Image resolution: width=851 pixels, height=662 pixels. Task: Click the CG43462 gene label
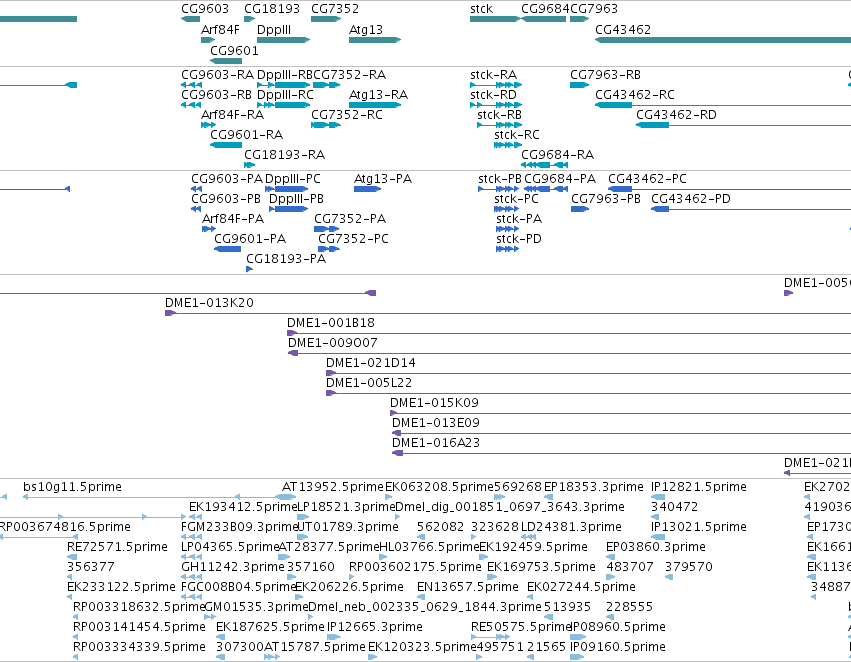[x=623, y=29]
